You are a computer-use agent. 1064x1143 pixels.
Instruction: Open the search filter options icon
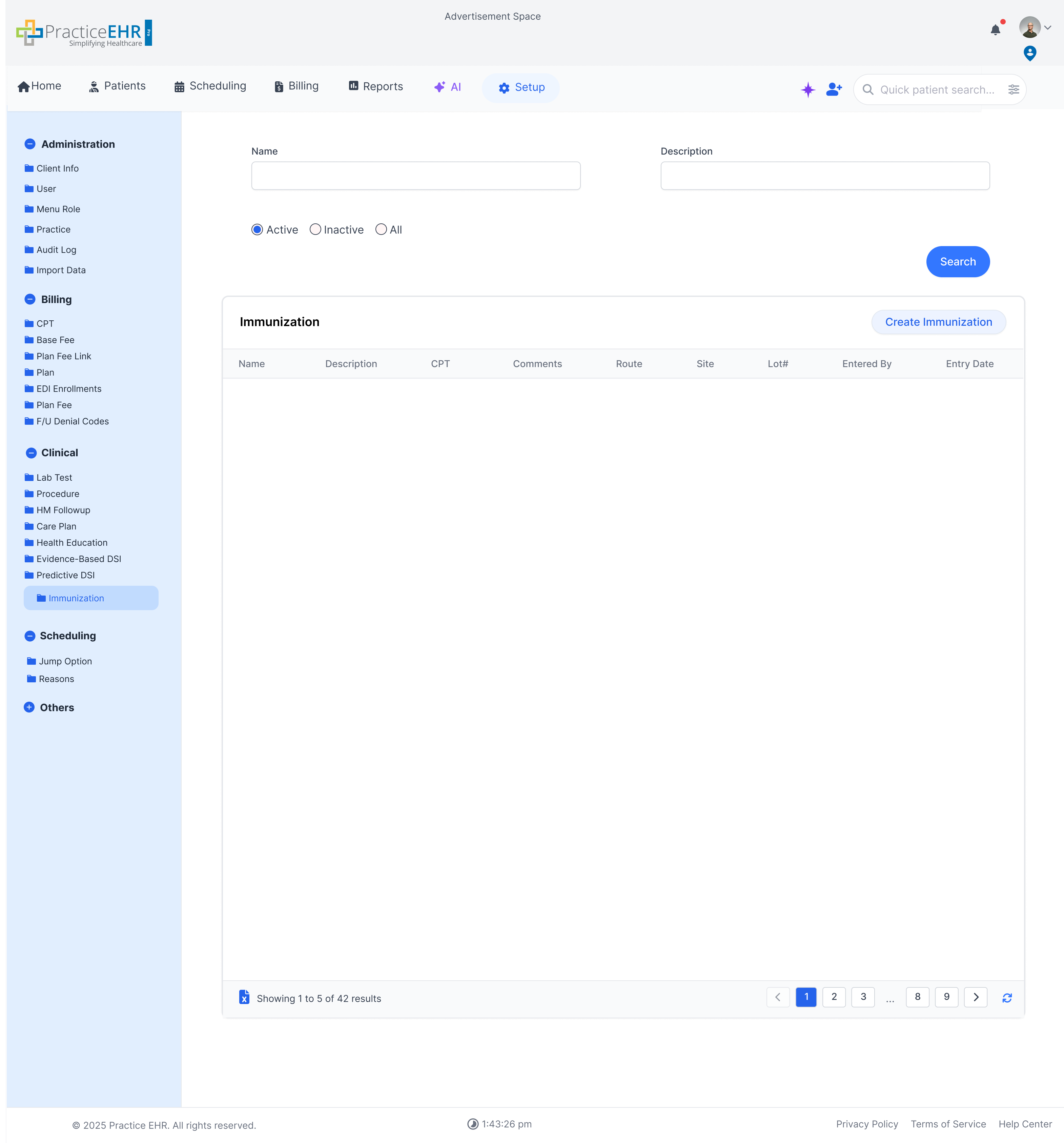point(1014,90)
